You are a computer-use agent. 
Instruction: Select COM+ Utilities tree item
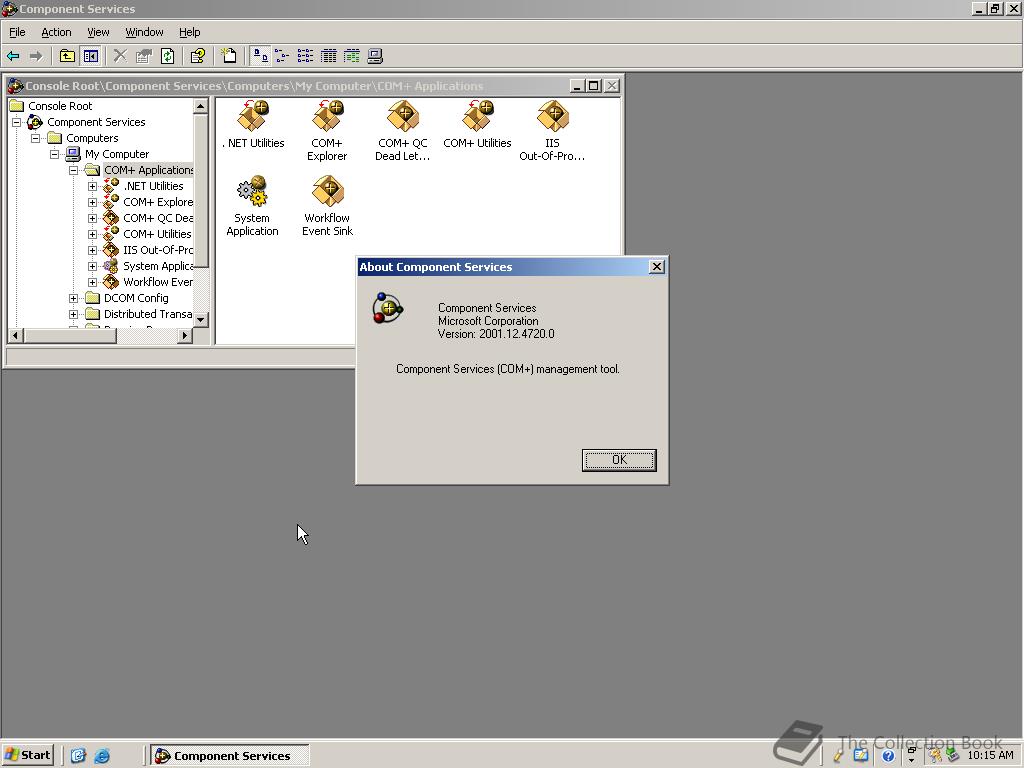pyautogui.click(x=157, y=234)
